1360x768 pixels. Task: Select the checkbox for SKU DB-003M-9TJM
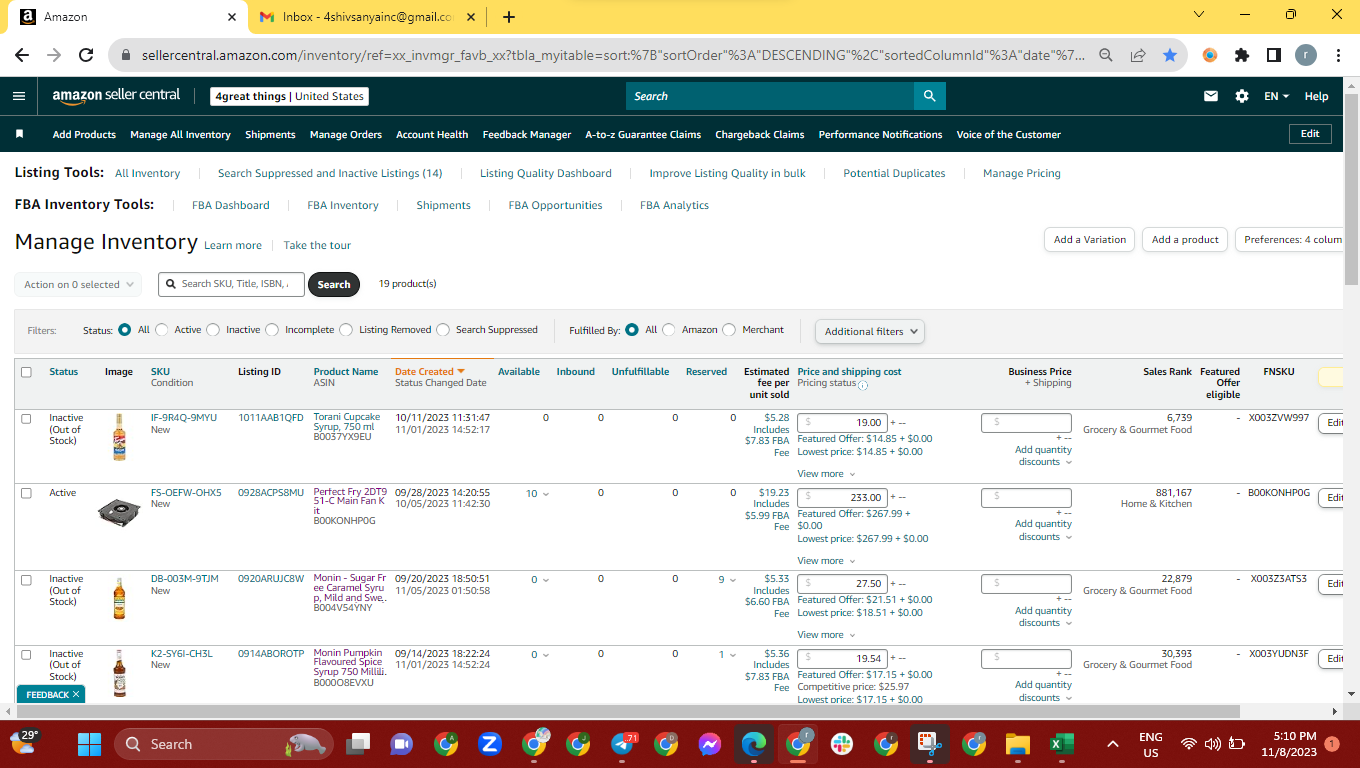26,580
